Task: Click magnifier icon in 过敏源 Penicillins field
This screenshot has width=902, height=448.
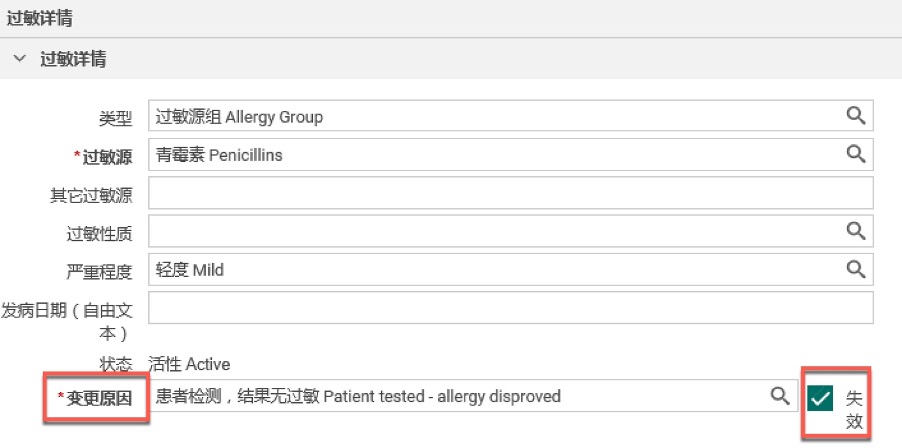Action: pos(856,154)
